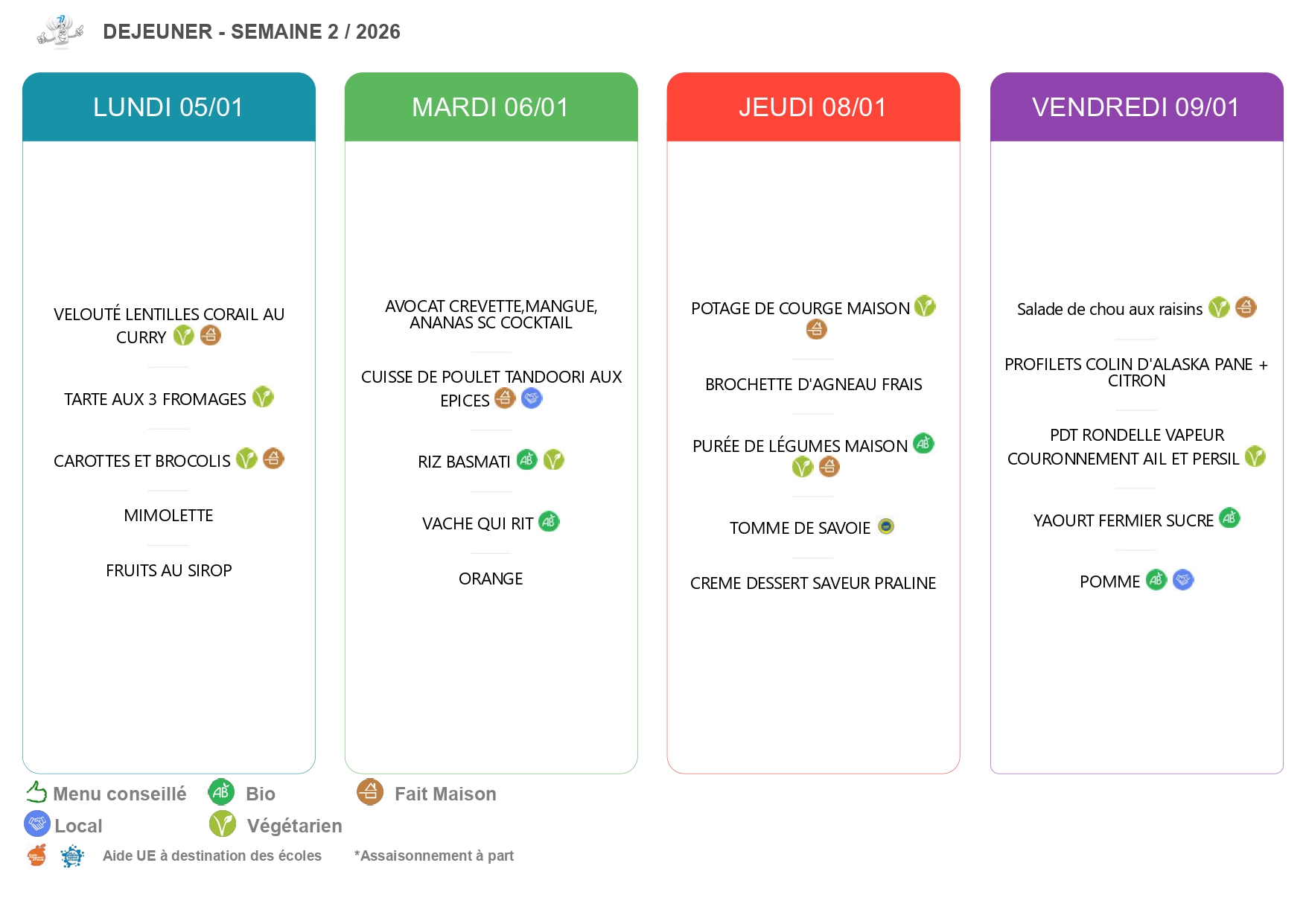Viewport: 1306px width, 924px height.
Task: Click the orange EU aid logo at bottom left
Action: 36,856
